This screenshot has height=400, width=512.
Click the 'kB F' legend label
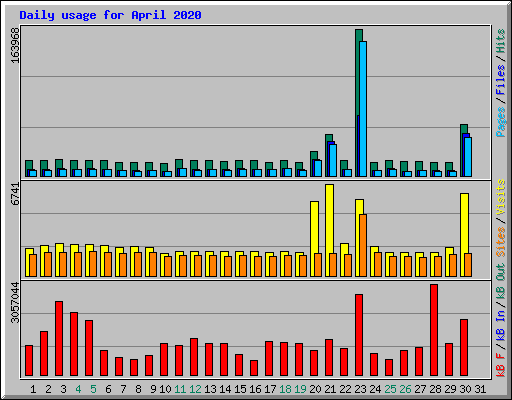501,365
